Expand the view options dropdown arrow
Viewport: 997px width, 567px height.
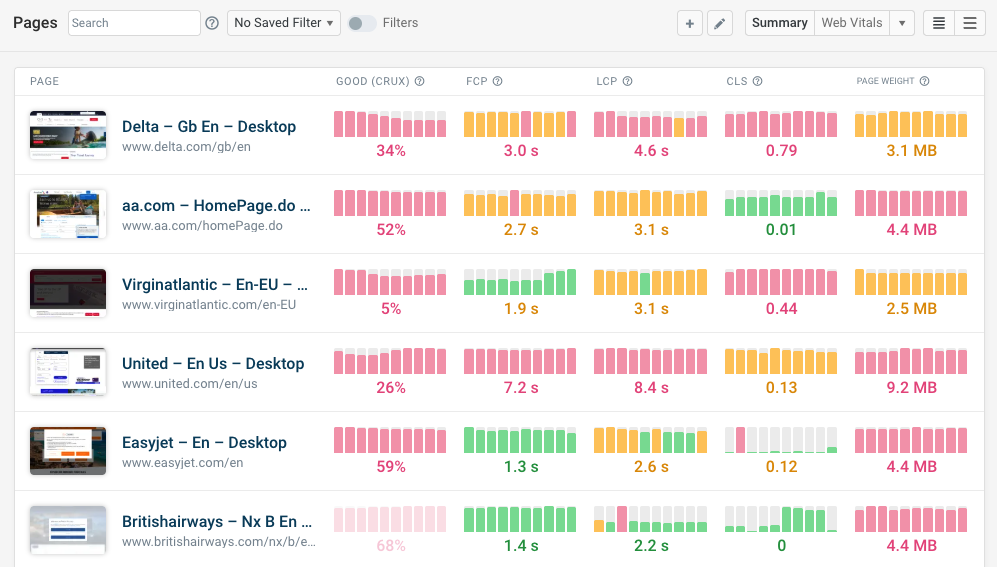(x=902, y=24)
